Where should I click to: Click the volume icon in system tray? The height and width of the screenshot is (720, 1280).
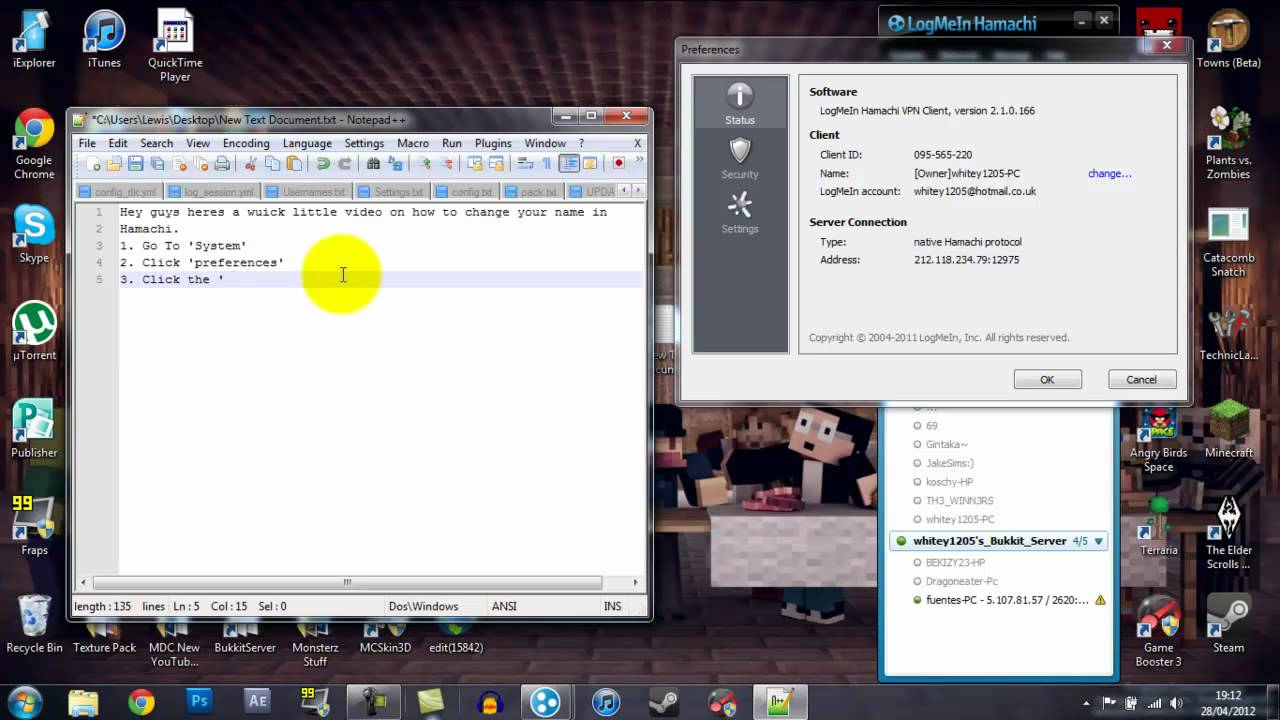click(1178, 702)
